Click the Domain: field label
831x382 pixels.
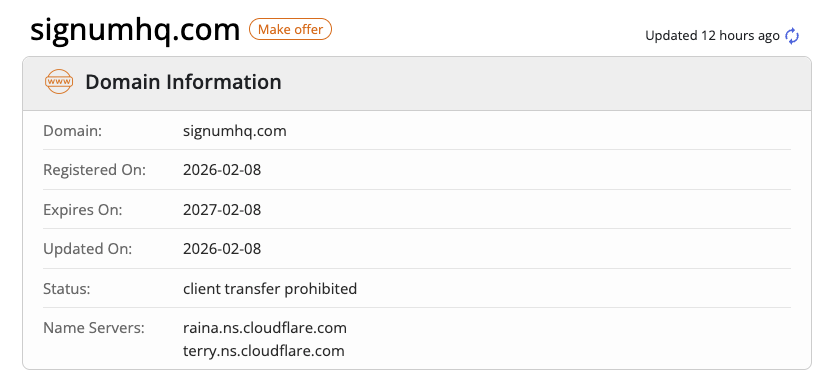(72, 131)
